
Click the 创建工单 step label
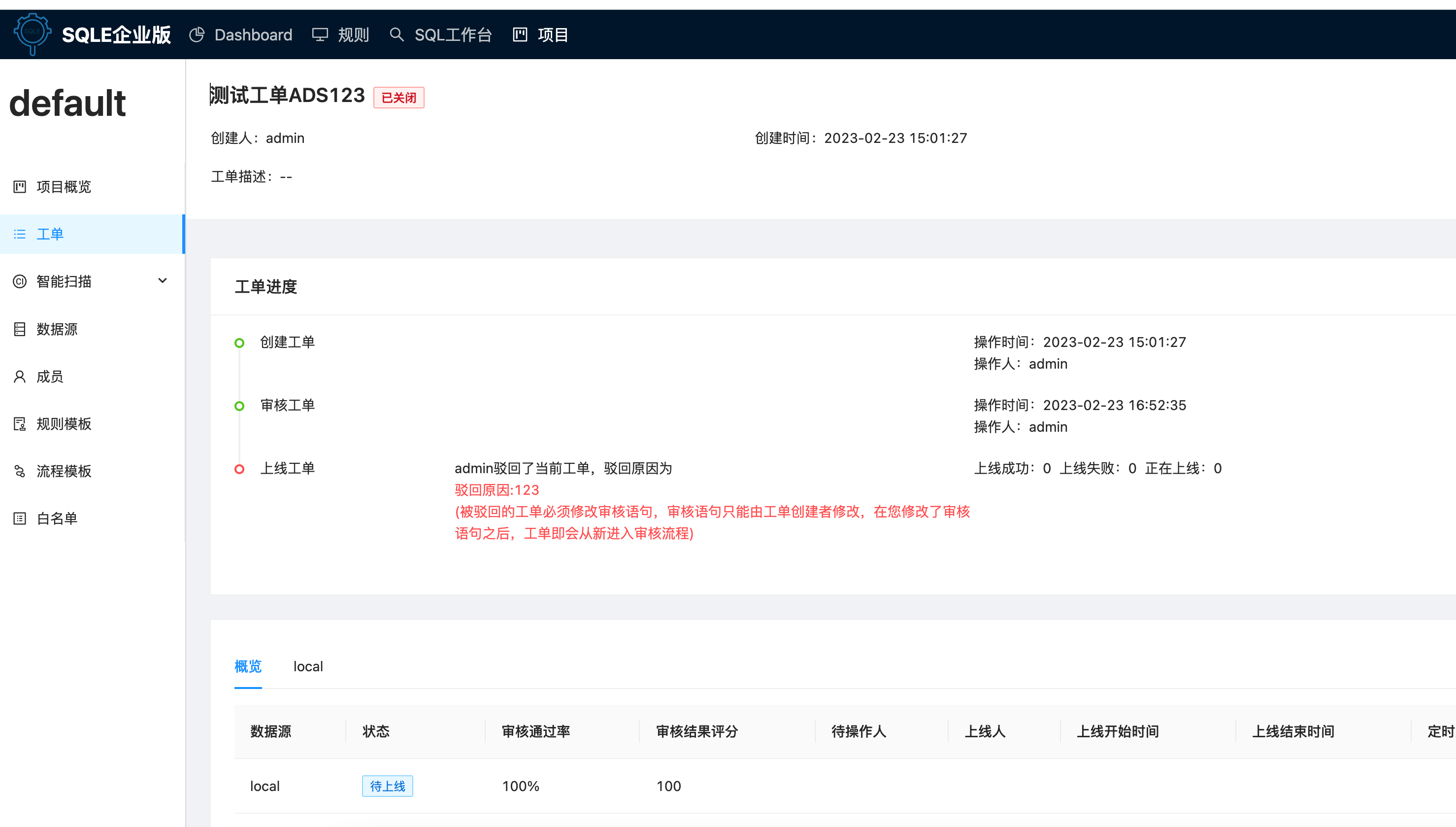click(x=287, y=342)
